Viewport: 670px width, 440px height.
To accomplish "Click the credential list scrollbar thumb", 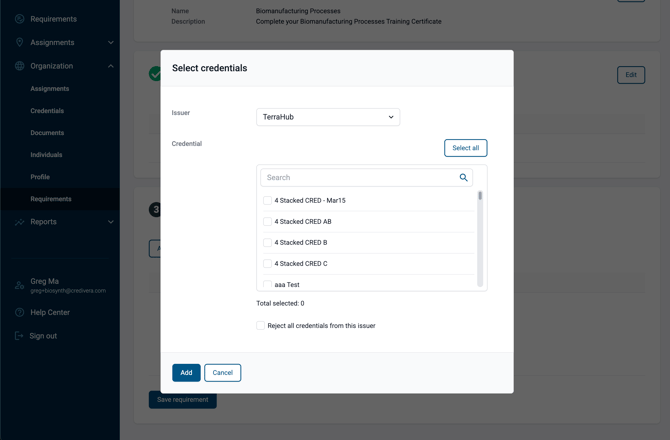I will pos(480,196).
